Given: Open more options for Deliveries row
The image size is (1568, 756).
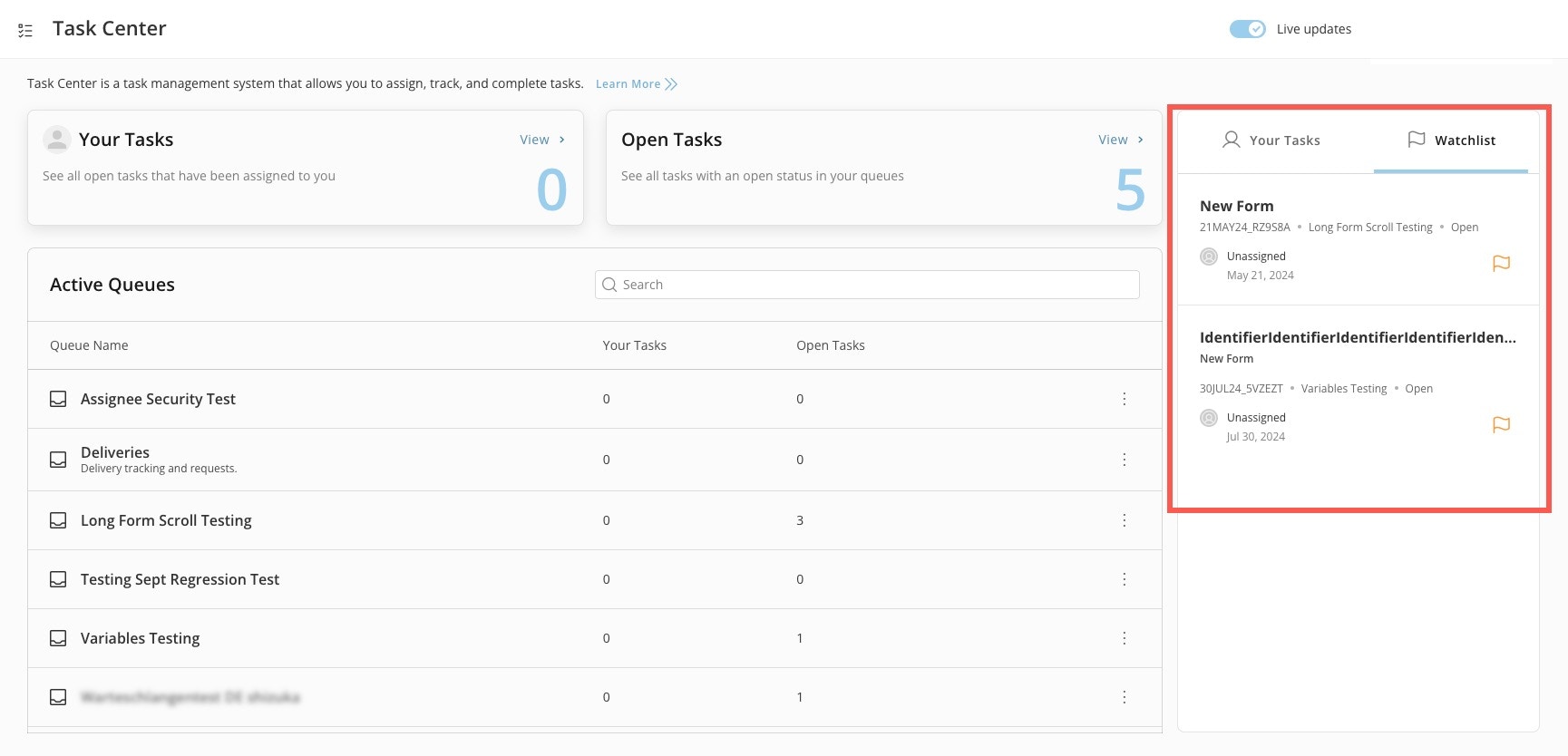Looking at the screenshot, I should click(1125, 460).
